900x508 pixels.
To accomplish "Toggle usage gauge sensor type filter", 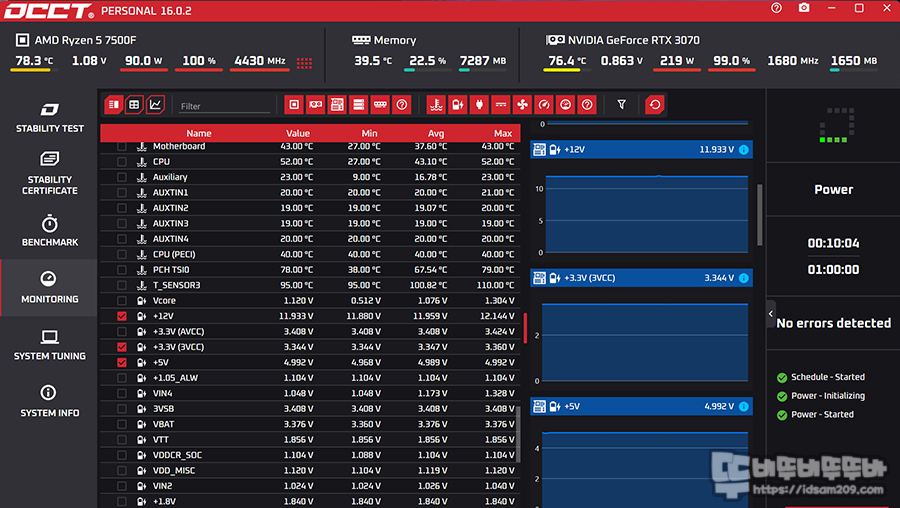I will pos(565,104).
